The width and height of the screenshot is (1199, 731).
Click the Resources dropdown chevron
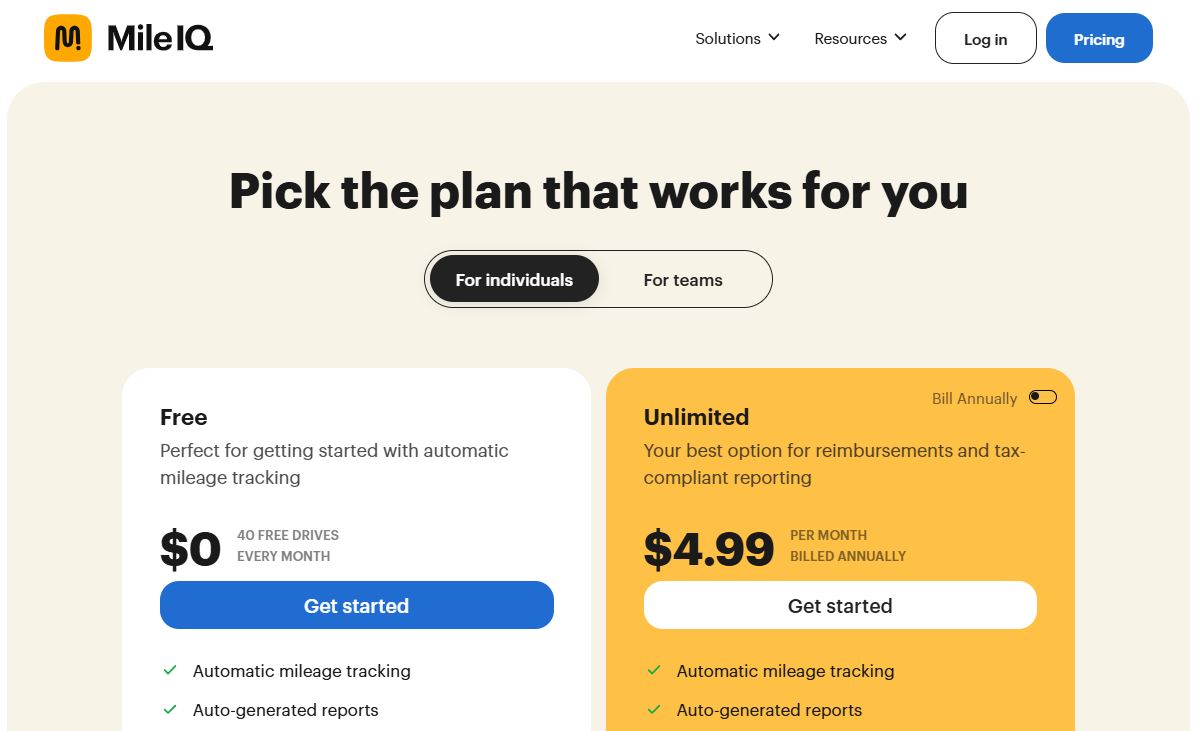[901, 38]
